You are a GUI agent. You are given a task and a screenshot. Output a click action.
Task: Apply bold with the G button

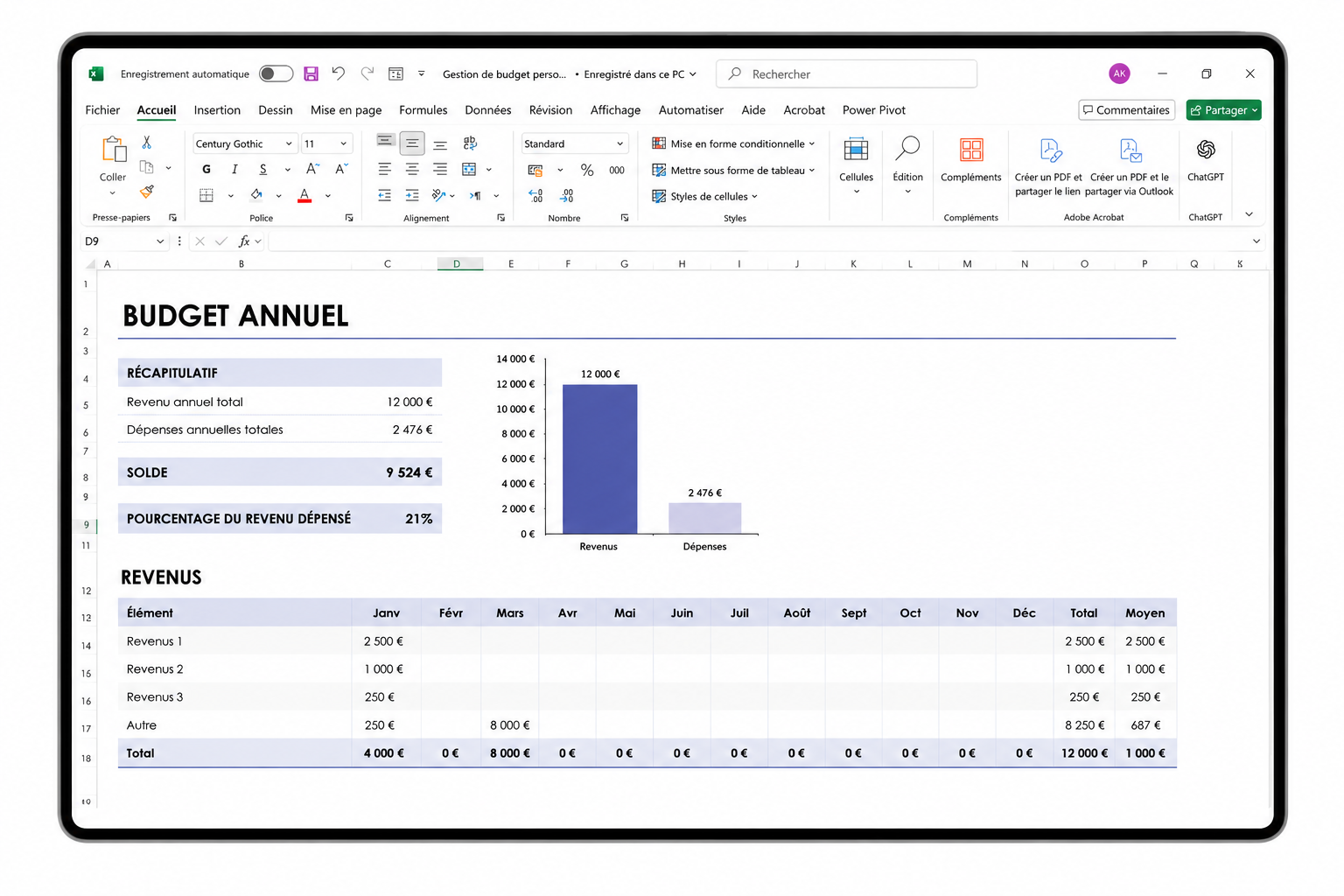206,169
